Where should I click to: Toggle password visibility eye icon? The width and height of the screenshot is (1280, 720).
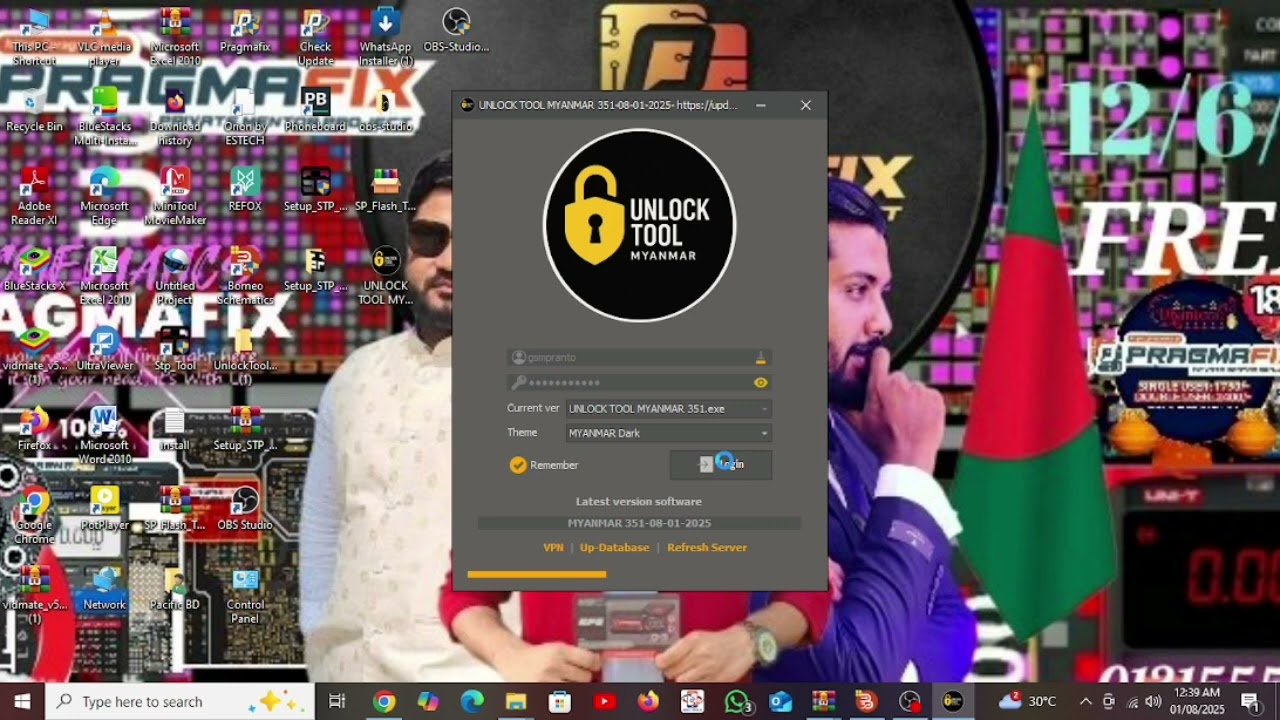pos(761,382)
